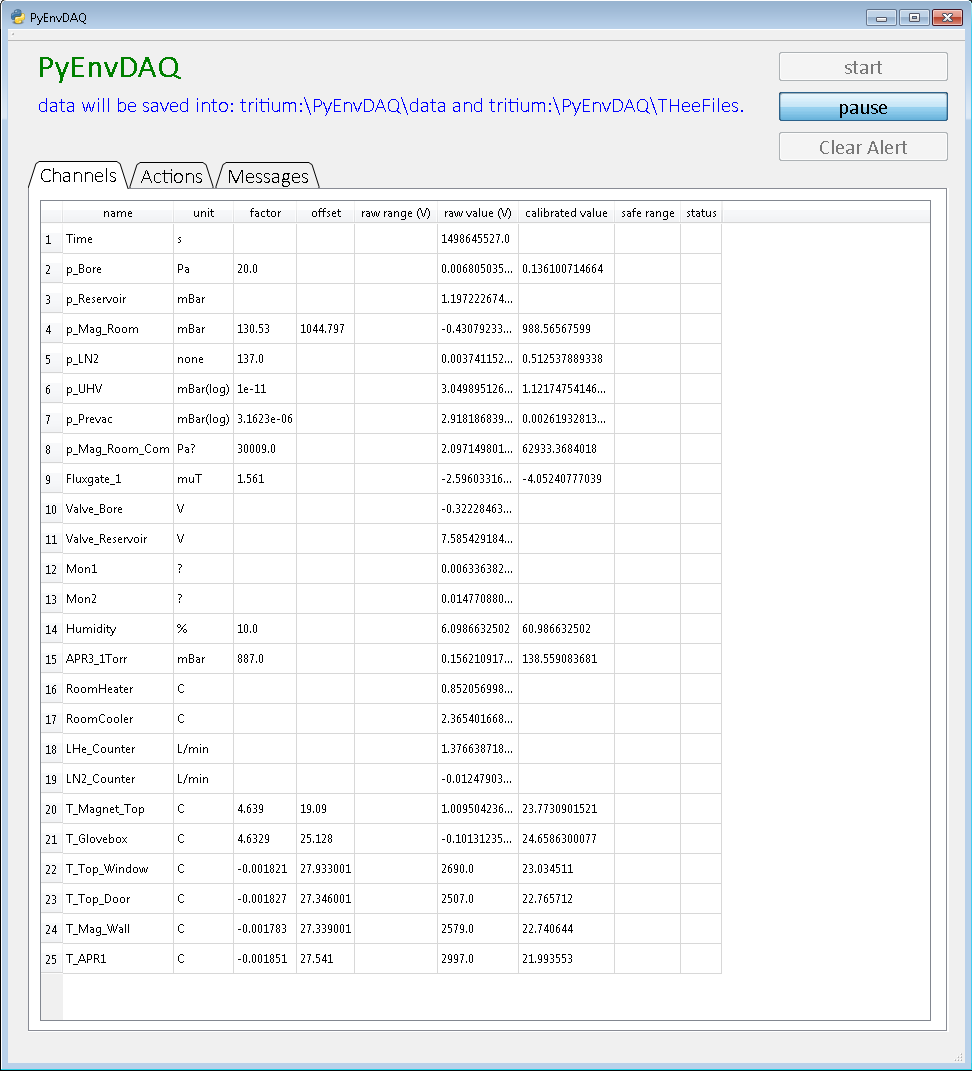Switch to the Actions tab
The width and height of the screenshot is (972, 1071).
pyautogui.click(x=171, y=176)
